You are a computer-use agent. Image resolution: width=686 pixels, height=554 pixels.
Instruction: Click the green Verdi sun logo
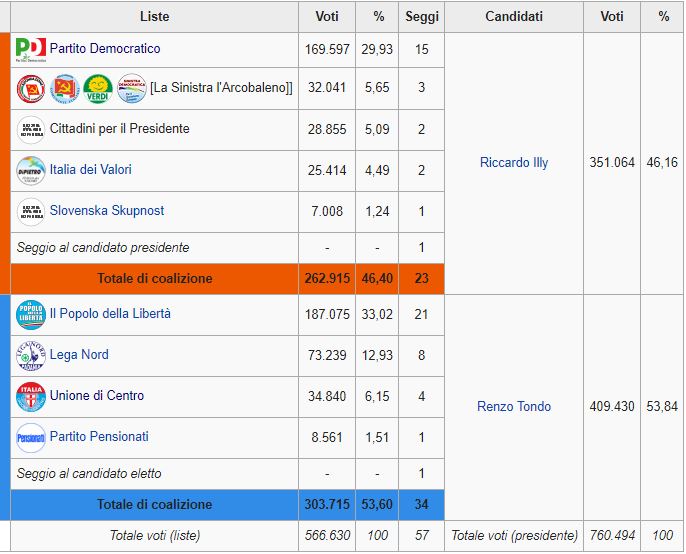97,88
